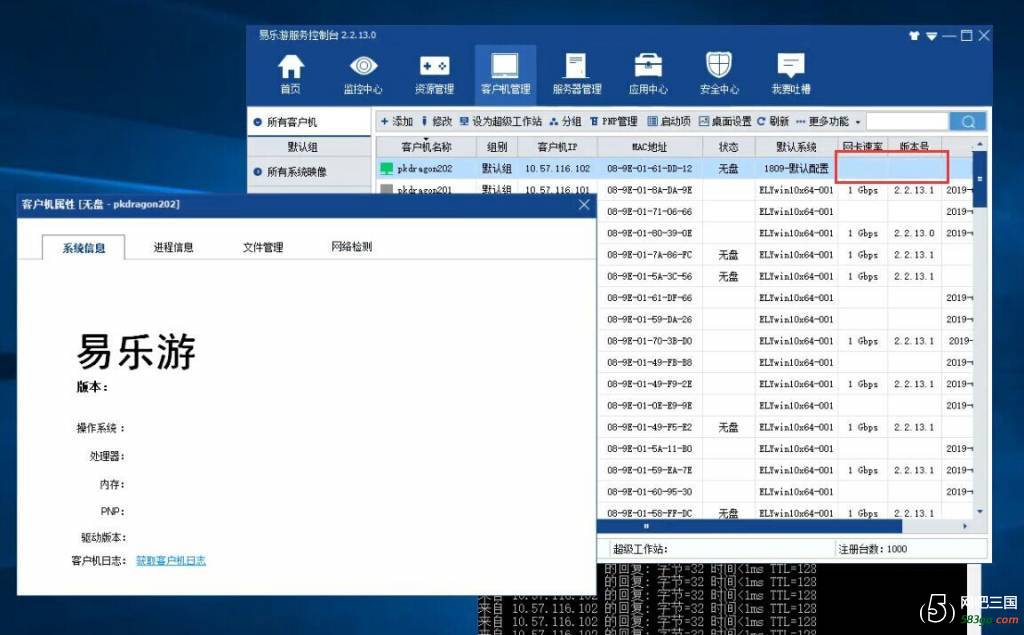Sort by the 组别 column header

coord(497,147)
